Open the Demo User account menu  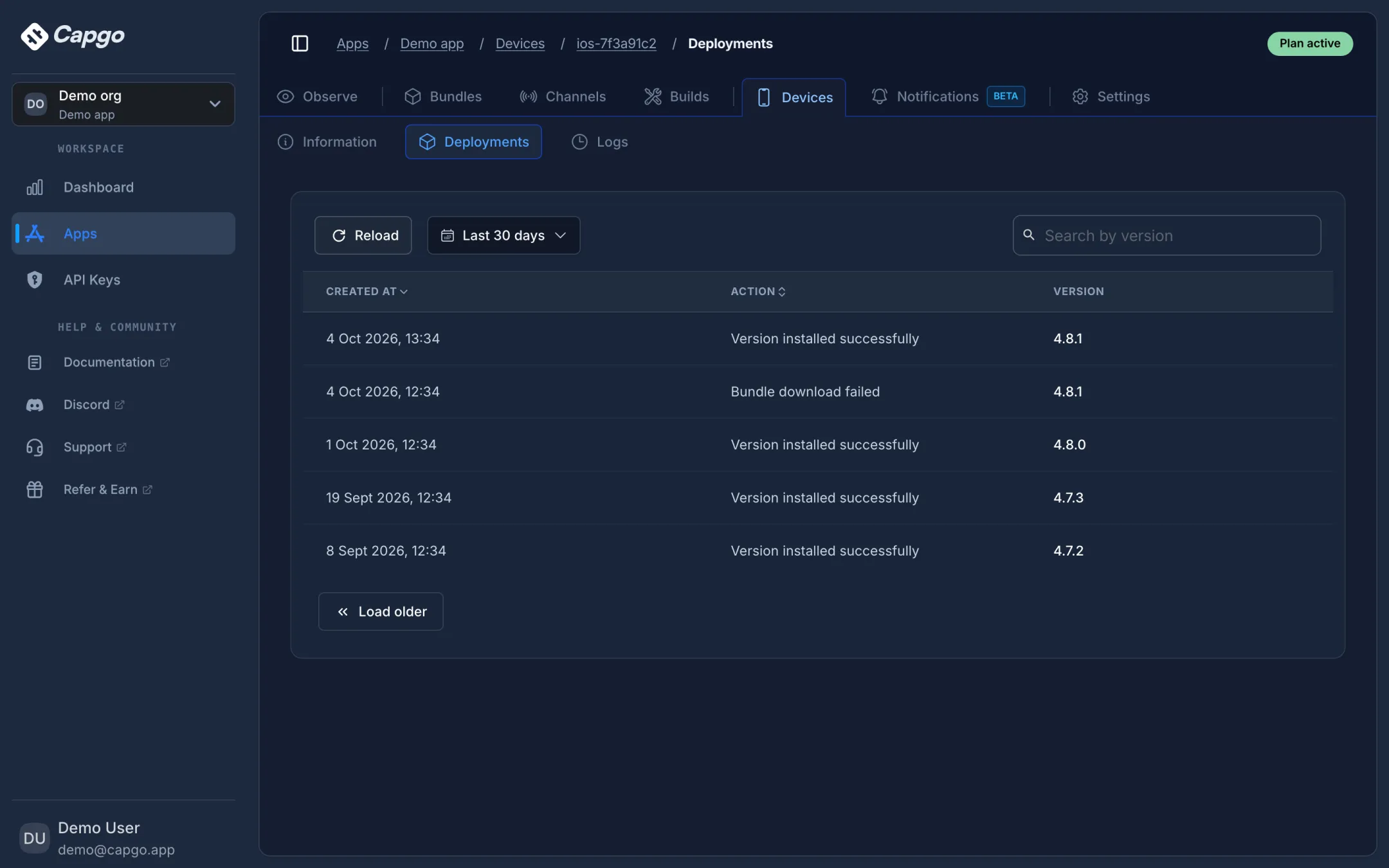click(123, 838)
